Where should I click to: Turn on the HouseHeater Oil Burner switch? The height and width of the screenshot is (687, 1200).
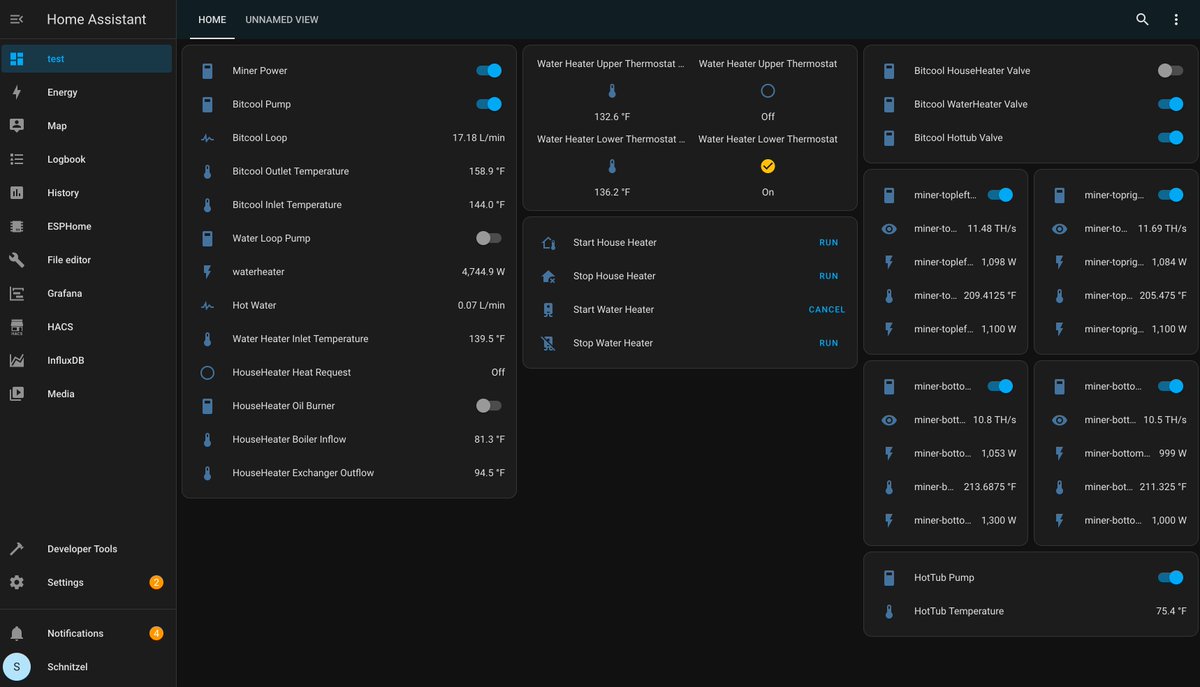click(x=489, y=405)
